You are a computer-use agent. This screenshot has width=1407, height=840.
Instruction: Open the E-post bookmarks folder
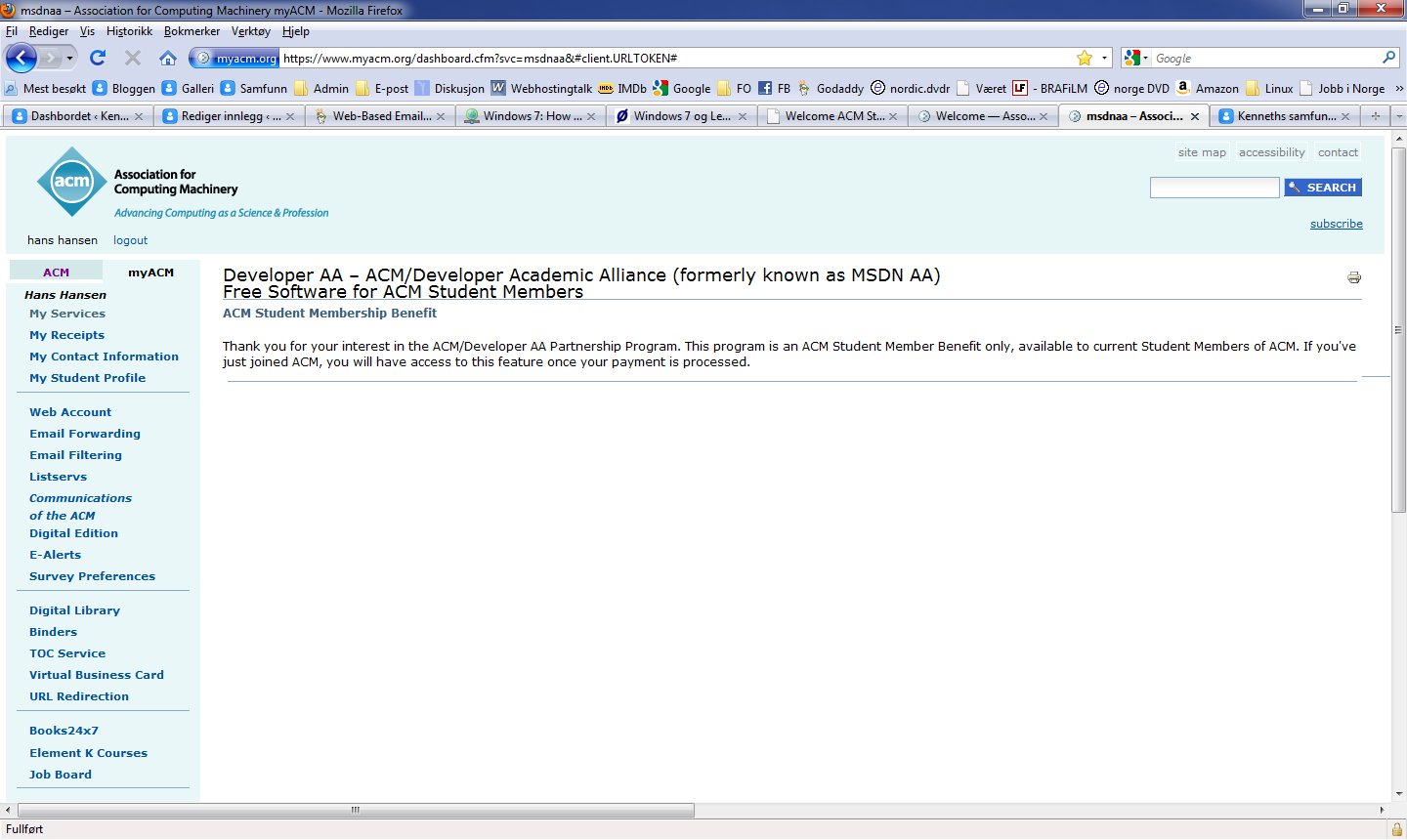pos(382,88)
